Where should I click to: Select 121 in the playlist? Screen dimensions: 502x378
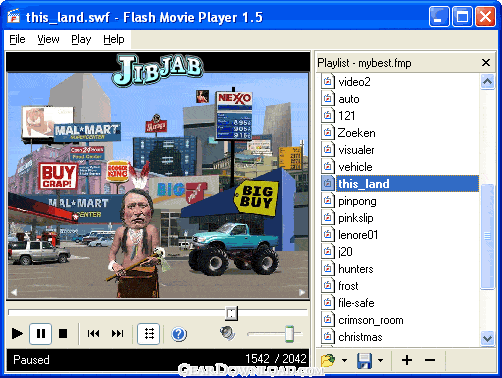tap(399, 116)
